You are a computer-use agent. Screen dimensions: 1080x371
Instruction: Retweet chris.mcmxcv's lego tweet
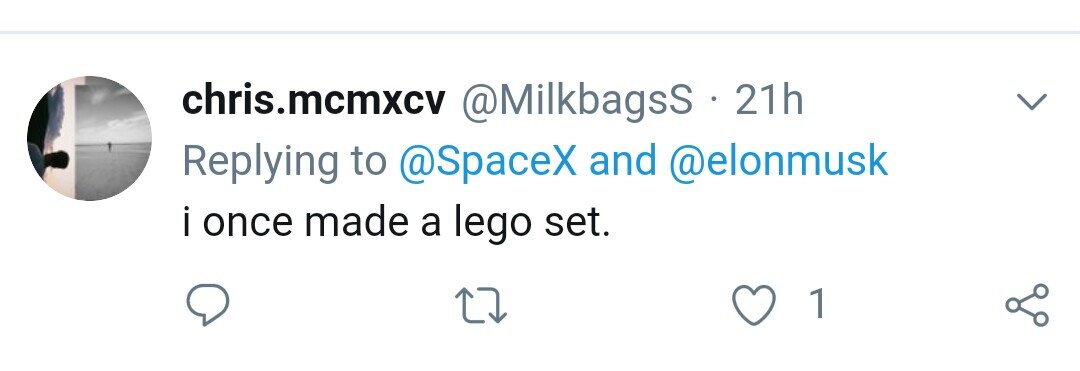click(x=481, y=306)
